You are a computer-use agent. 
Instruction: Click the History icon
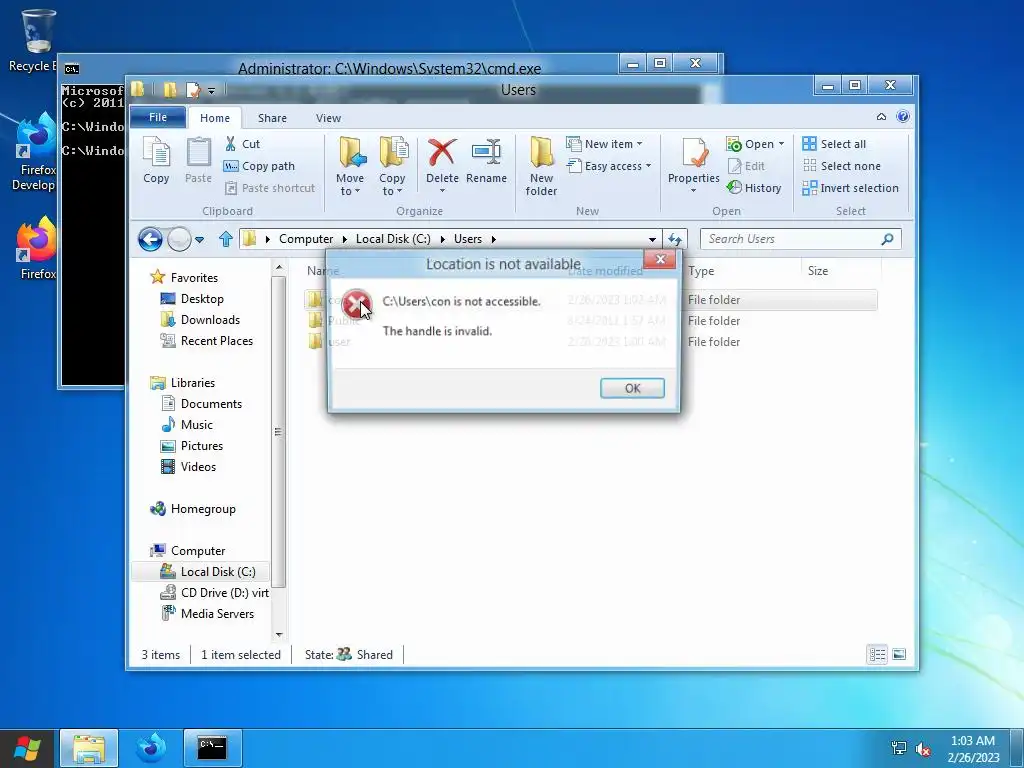pos(734,187)
